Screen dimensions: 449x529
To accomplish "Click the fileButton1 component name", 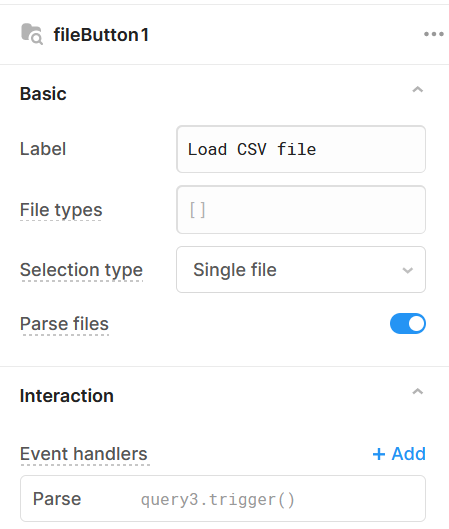I will [x=101, y=35].
